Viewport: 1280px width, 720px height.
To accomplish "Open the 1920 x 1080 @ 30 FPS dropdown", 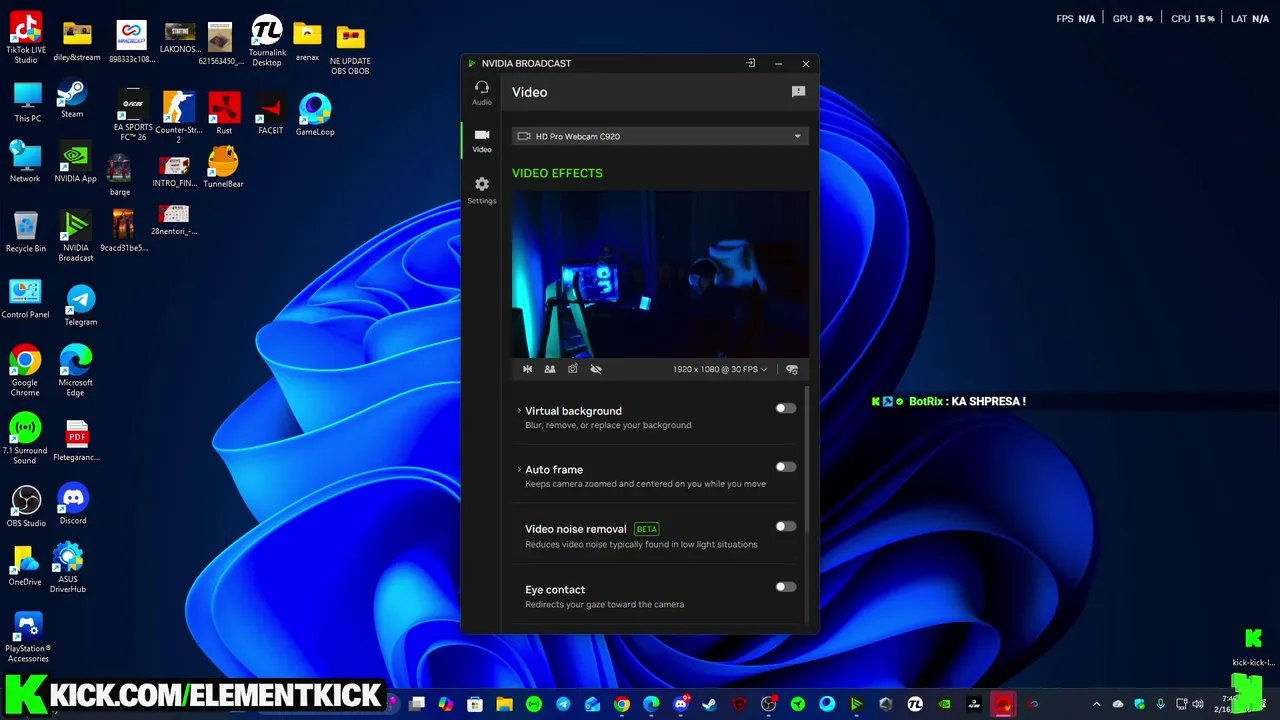I will pyautogui.click(x=720, y=369).
